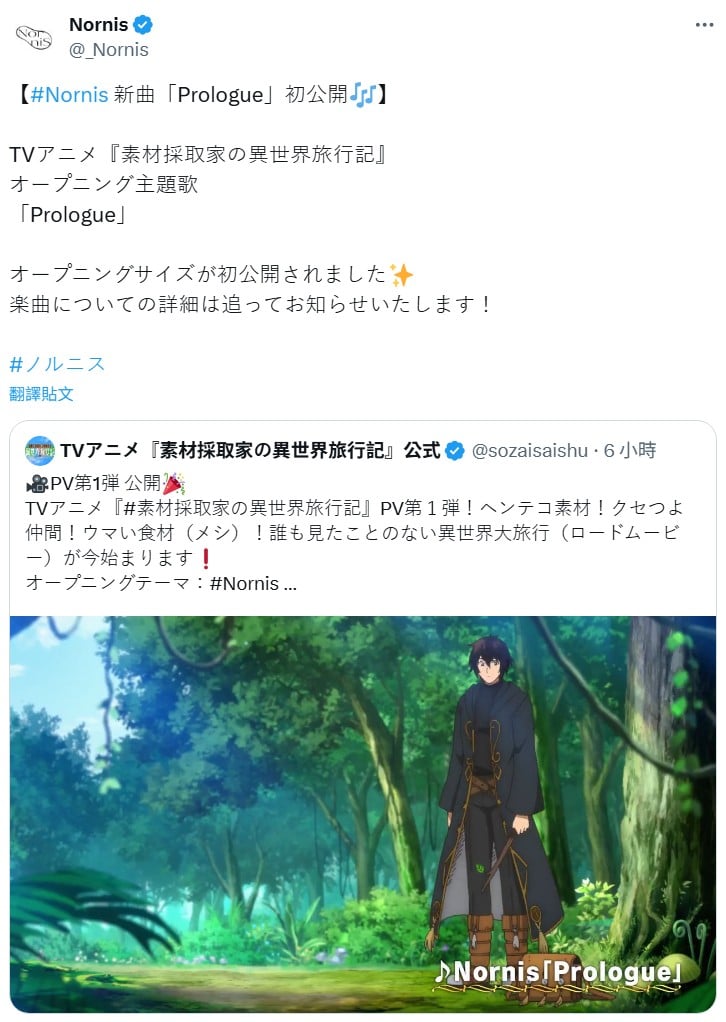Open the quoted tweet's anime account avatar
Image resolution: width=726 pixels, height=1022 pixels.
click(x=40, y=450)
